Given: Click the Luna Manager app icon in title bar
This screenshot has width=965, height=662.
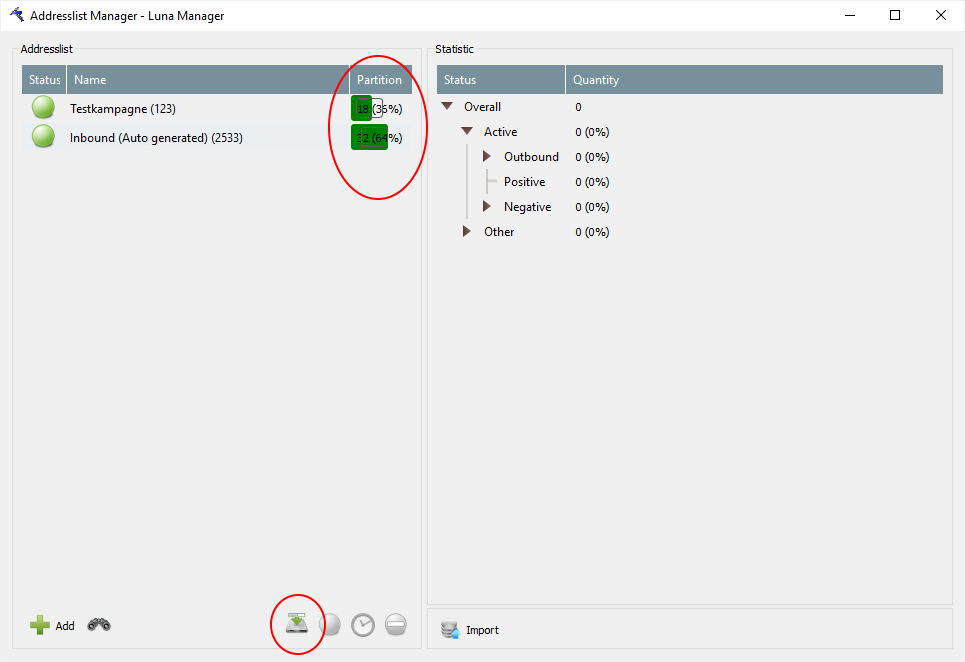Looking at the screenshot, I should coord(16,15).
